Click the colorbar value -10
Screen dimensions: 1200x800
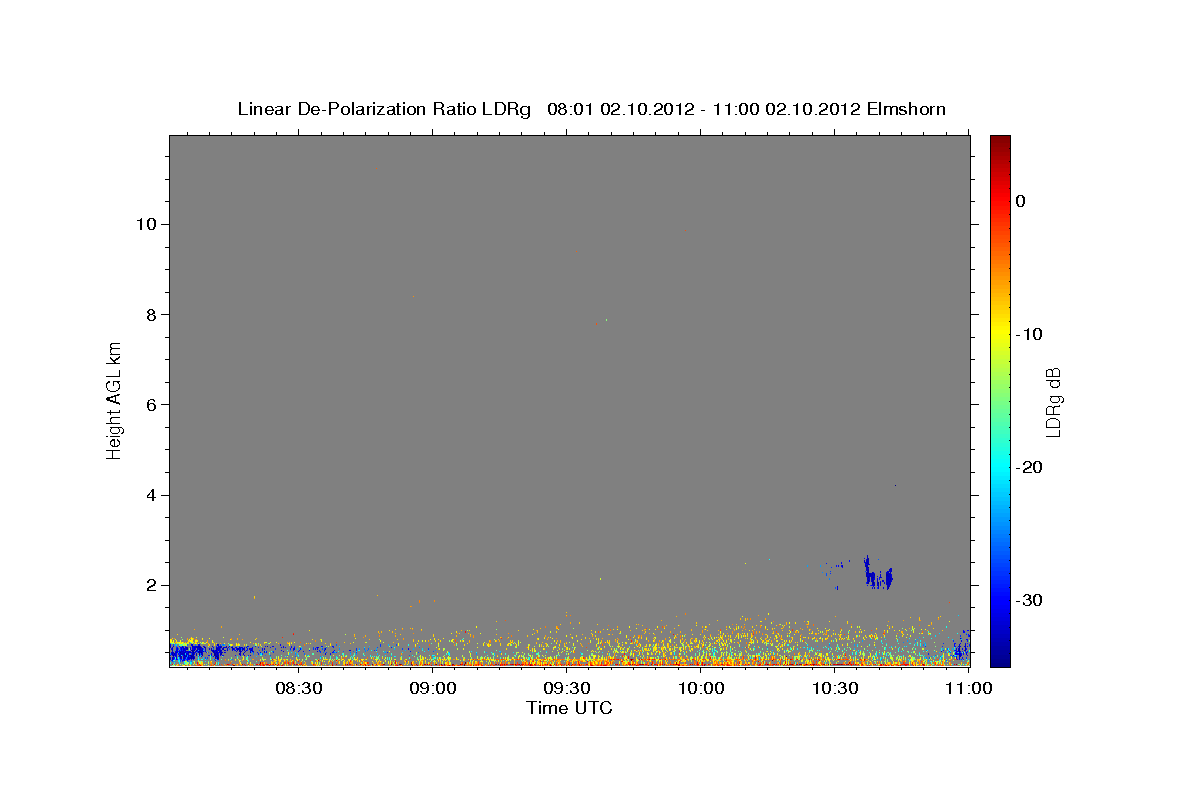click(x=1029, y=334)
